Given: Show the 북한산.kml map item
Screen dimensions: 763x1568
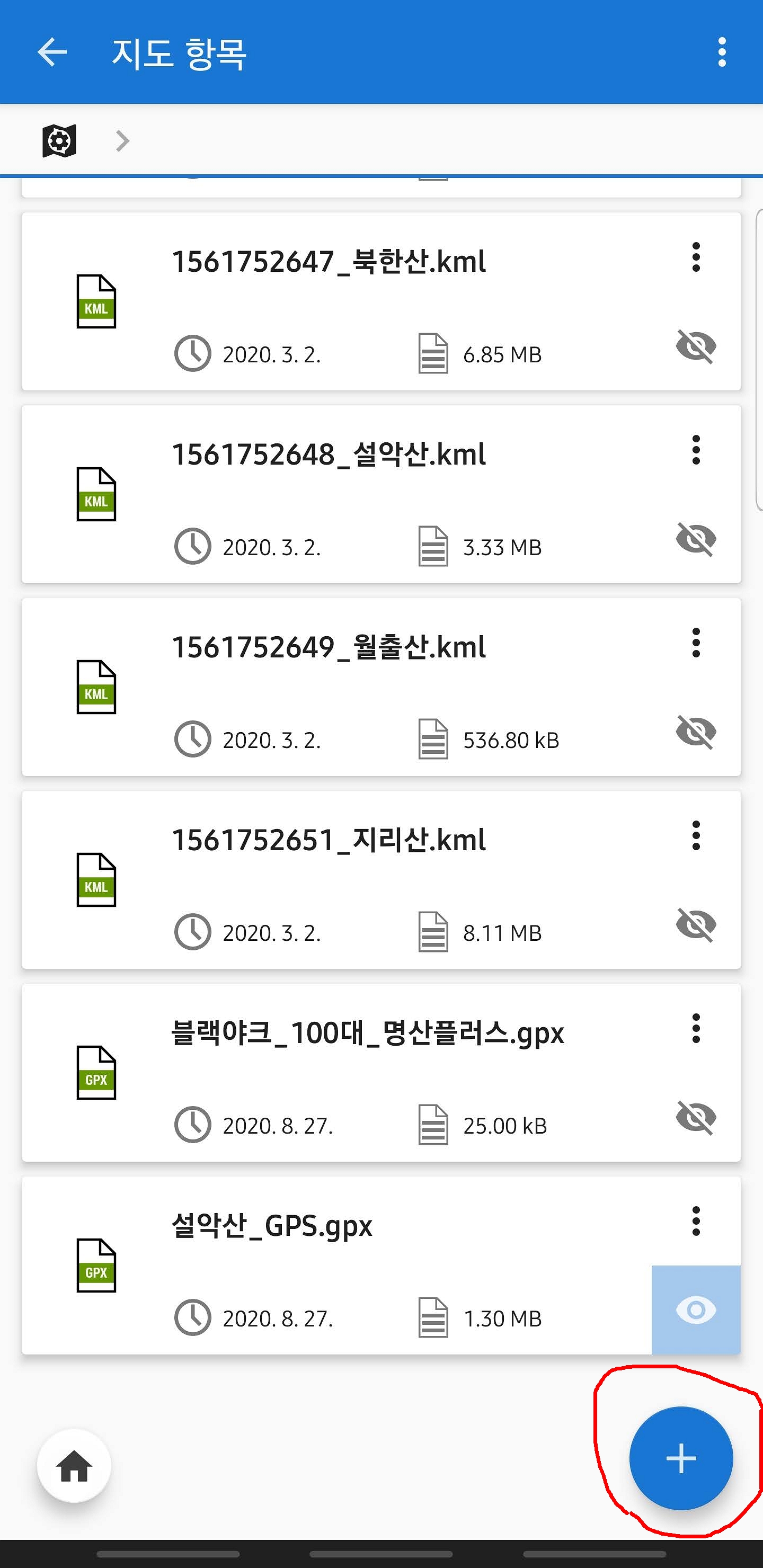Looking at the screenshot, I should coord(695,346).
